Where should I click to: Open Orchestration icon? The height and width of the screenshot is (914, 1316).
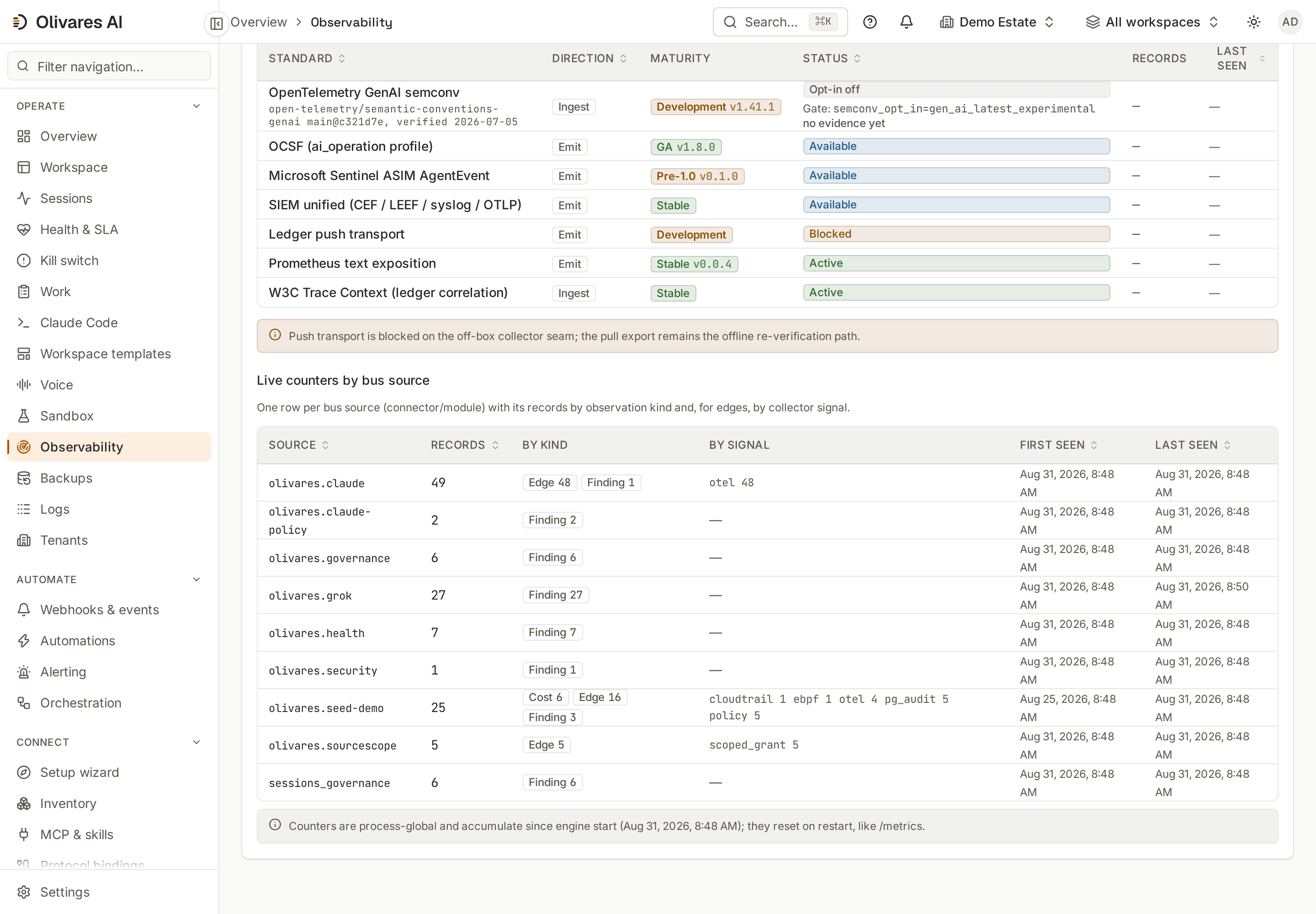click(23, 703)
